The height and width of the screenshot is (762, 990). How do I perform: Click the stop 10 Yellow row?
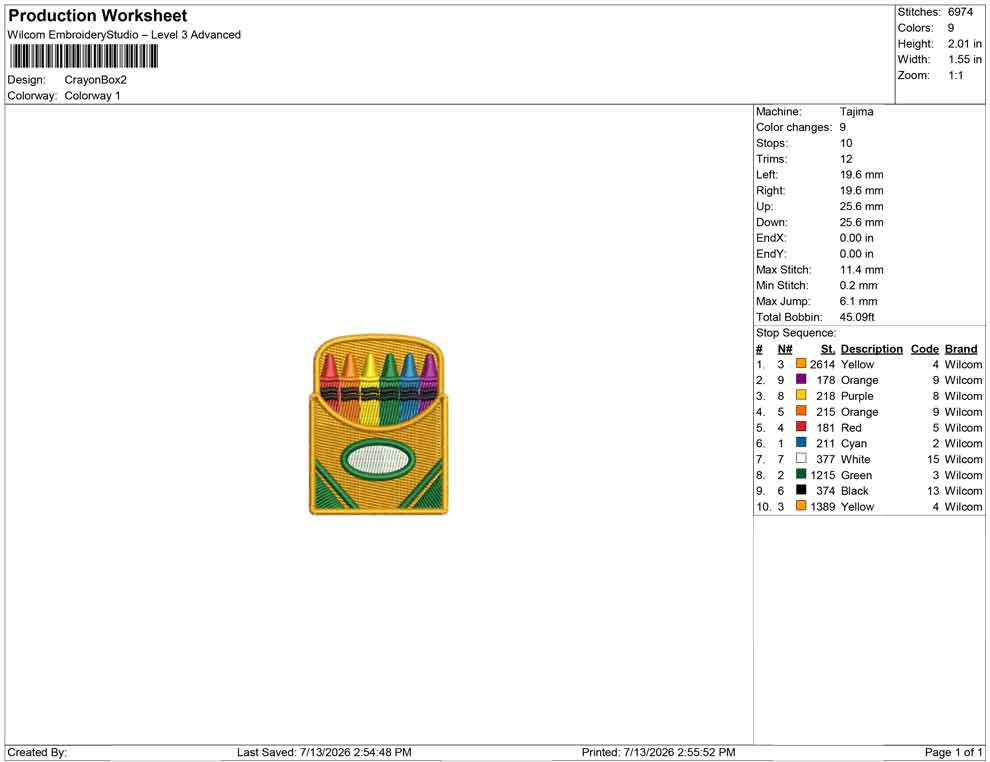[x=869, y=506]
